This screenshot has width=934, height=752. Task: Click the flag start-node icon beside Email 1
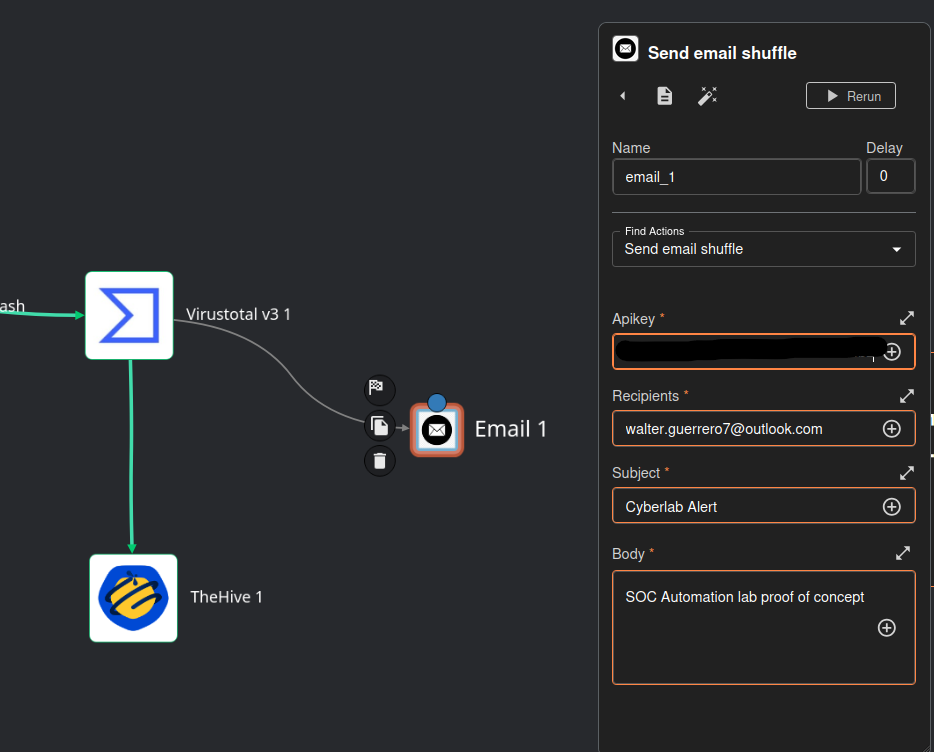[379, 389]
